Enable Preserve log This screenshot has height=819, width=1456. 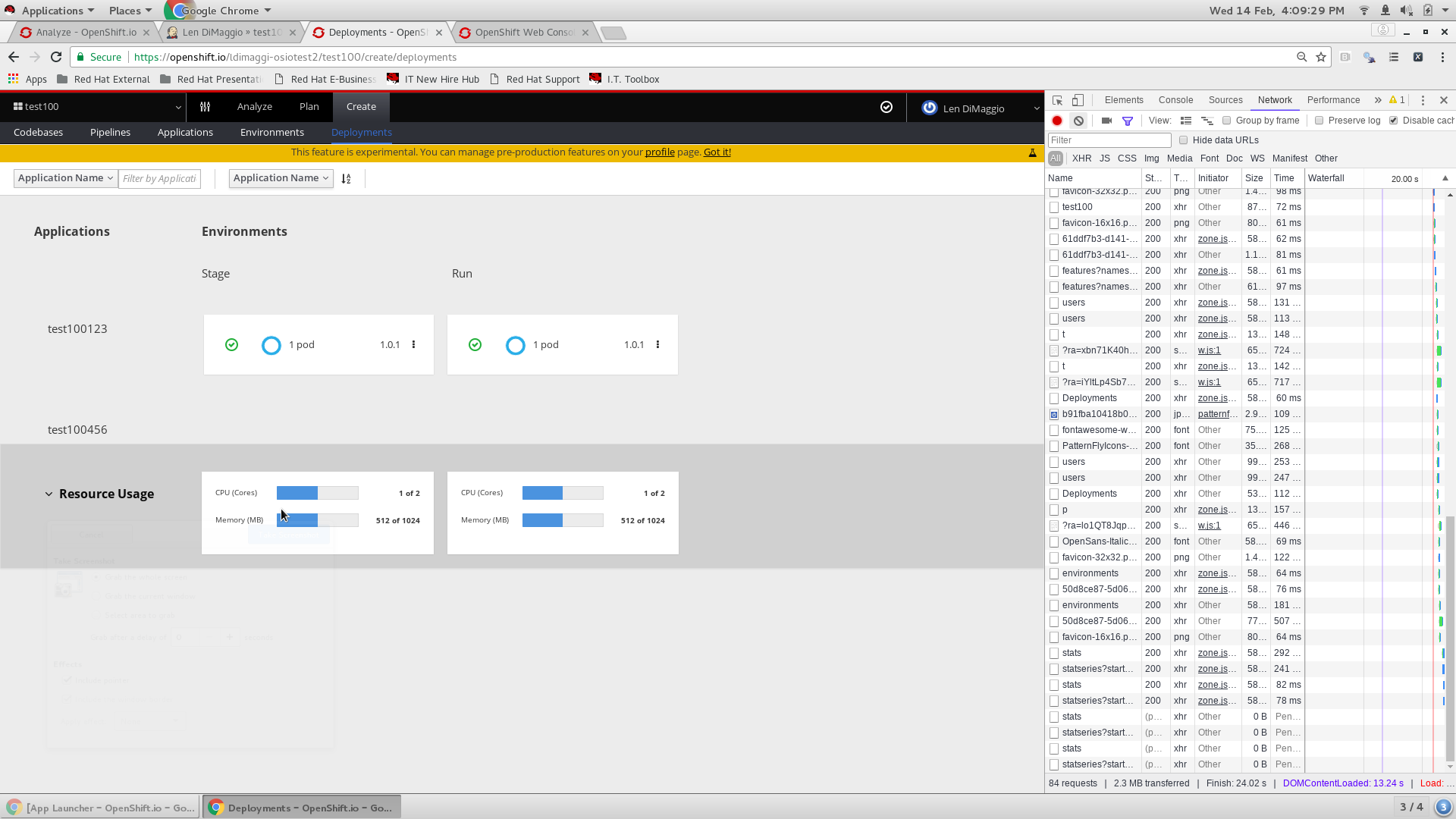coord(1319,121)
